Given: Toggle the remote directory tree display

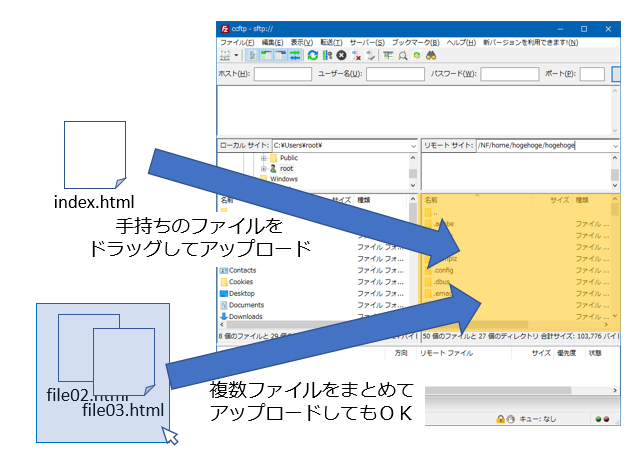Looking at the screenshot, I should tap(281, 56).
